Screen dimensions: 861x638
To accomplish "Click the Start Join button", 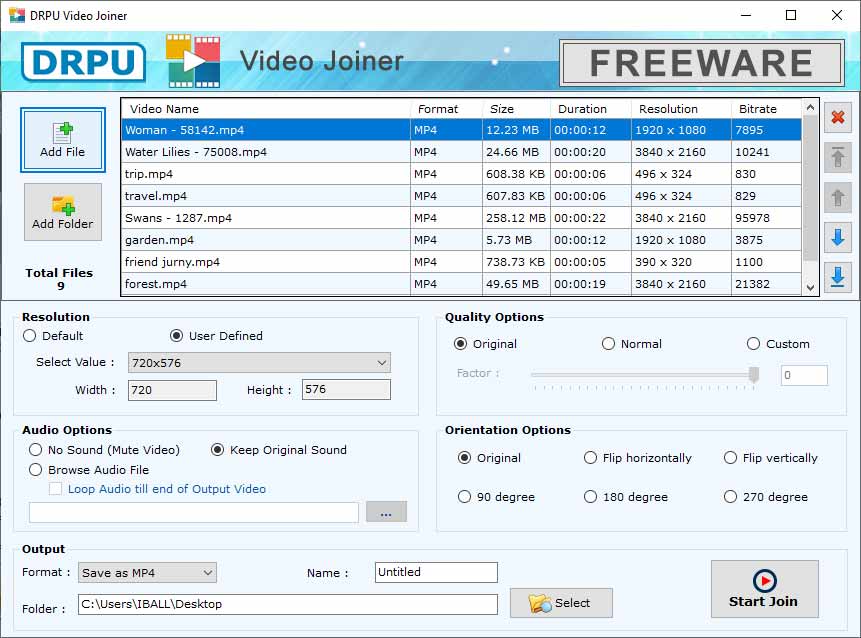I will tap(764, 589).
